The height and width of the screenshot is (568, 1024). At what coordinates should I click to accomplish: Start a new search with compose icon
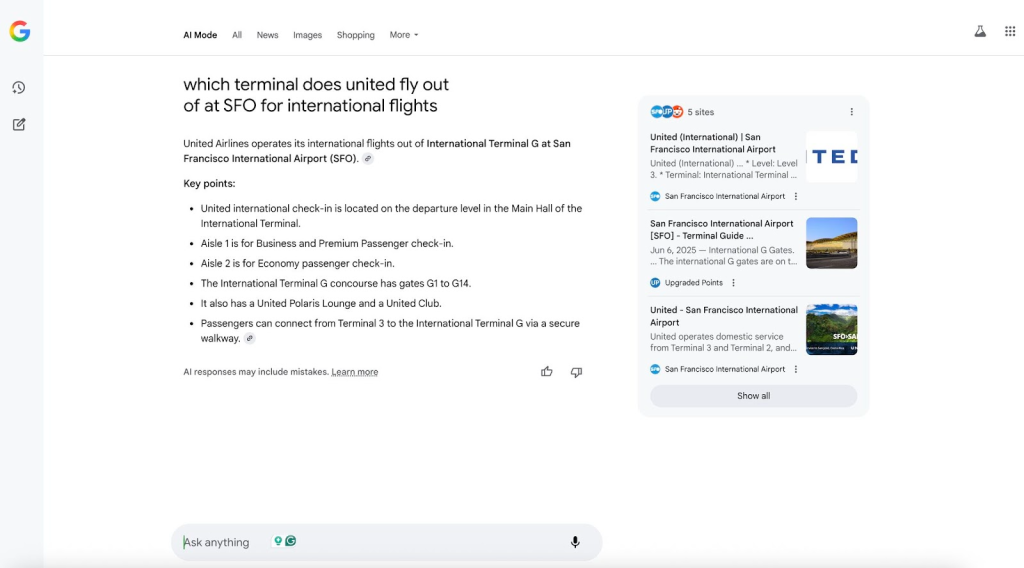[19, 125]
